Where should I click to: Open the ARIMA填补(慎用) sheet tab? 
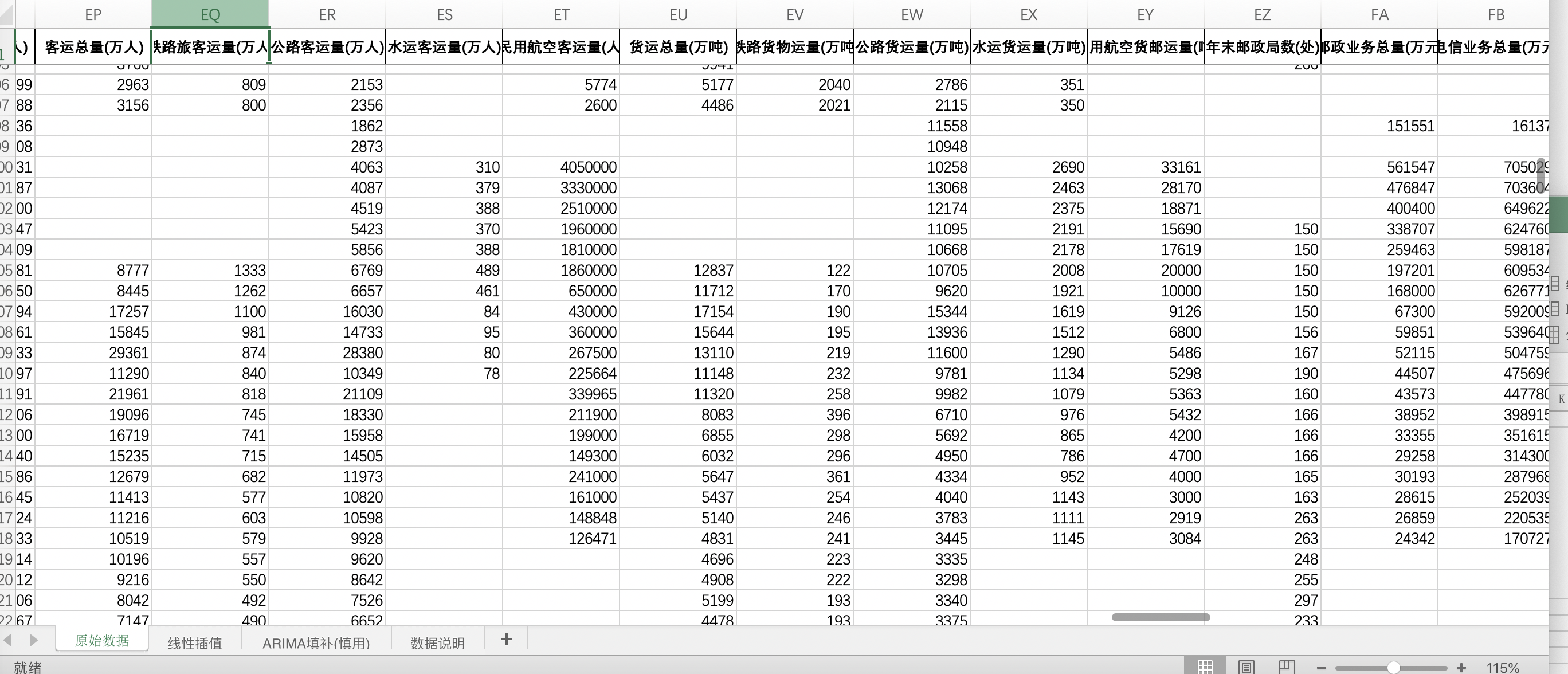[x=316, y=642]
